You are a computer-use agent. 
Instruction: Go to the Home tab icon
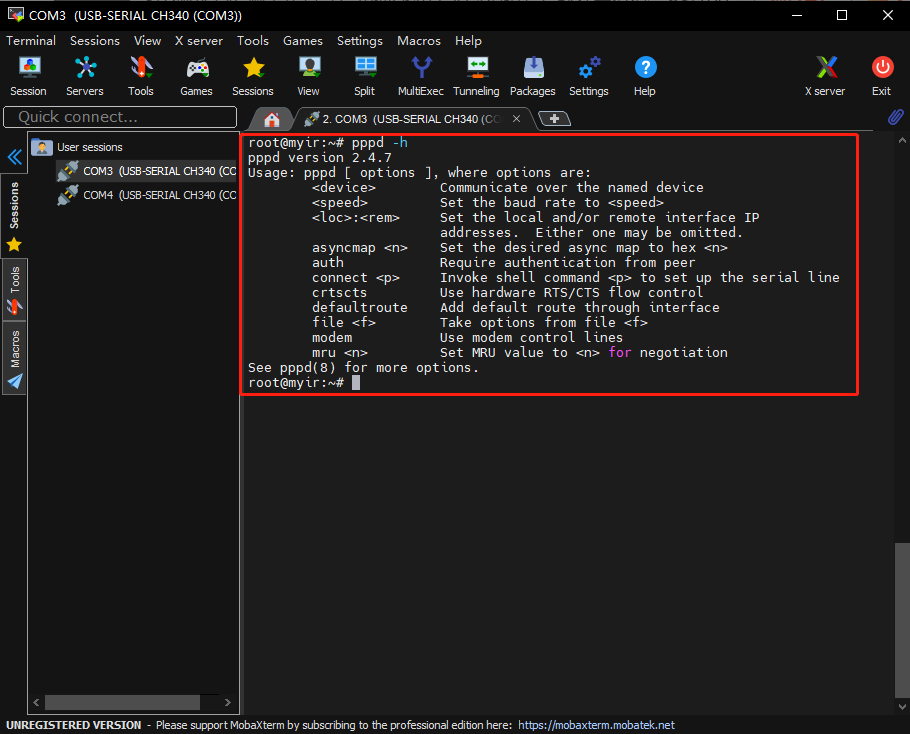pos(272,119)
